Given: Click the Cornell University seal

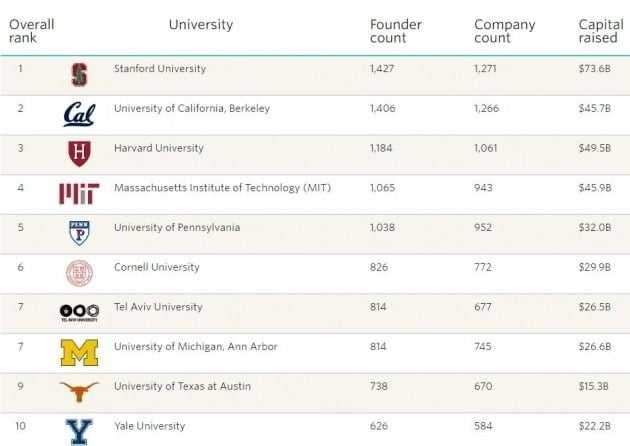Looking at the screenshot, I should 79,272.
